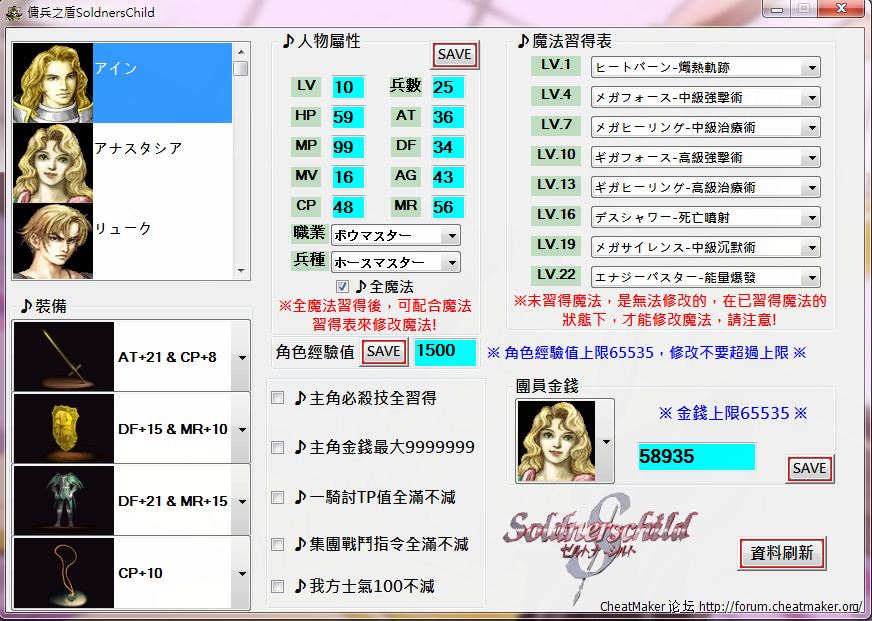
Task: Choose the リューク character portrait
Action: tap(52, 240)
